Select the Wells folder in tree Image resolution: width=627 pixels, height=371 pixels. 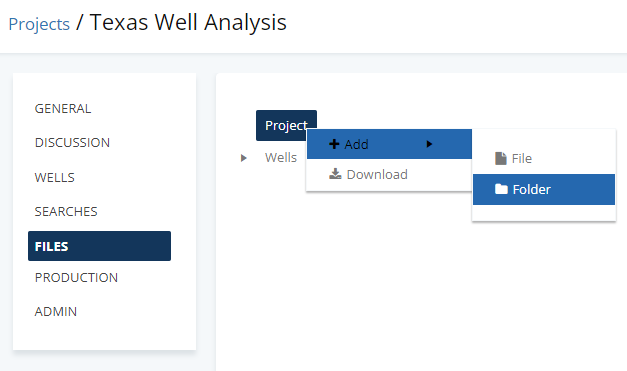pyautogui.click(x=281, y=158)
